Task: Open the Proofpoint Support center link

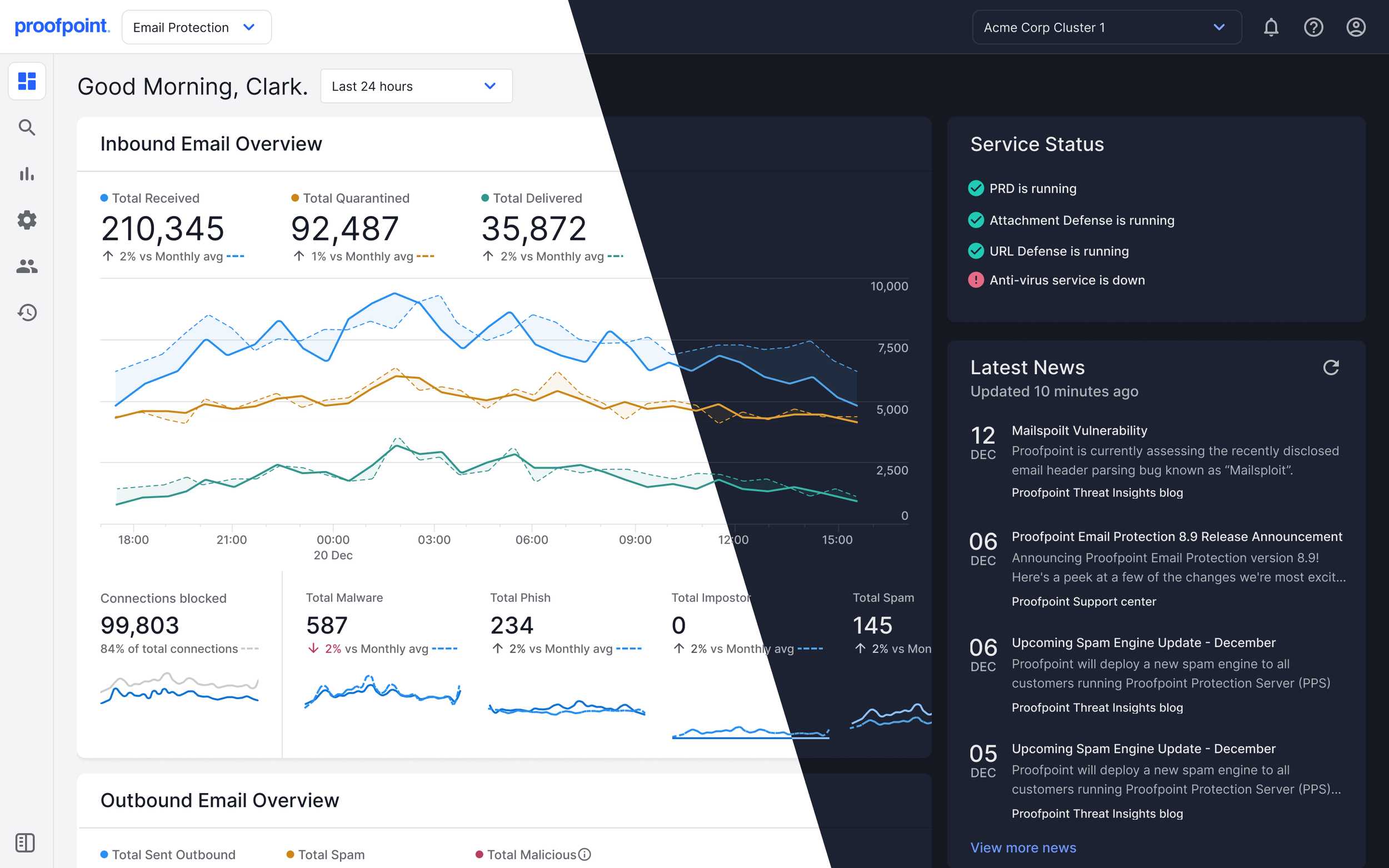Action: [1083, 601]
